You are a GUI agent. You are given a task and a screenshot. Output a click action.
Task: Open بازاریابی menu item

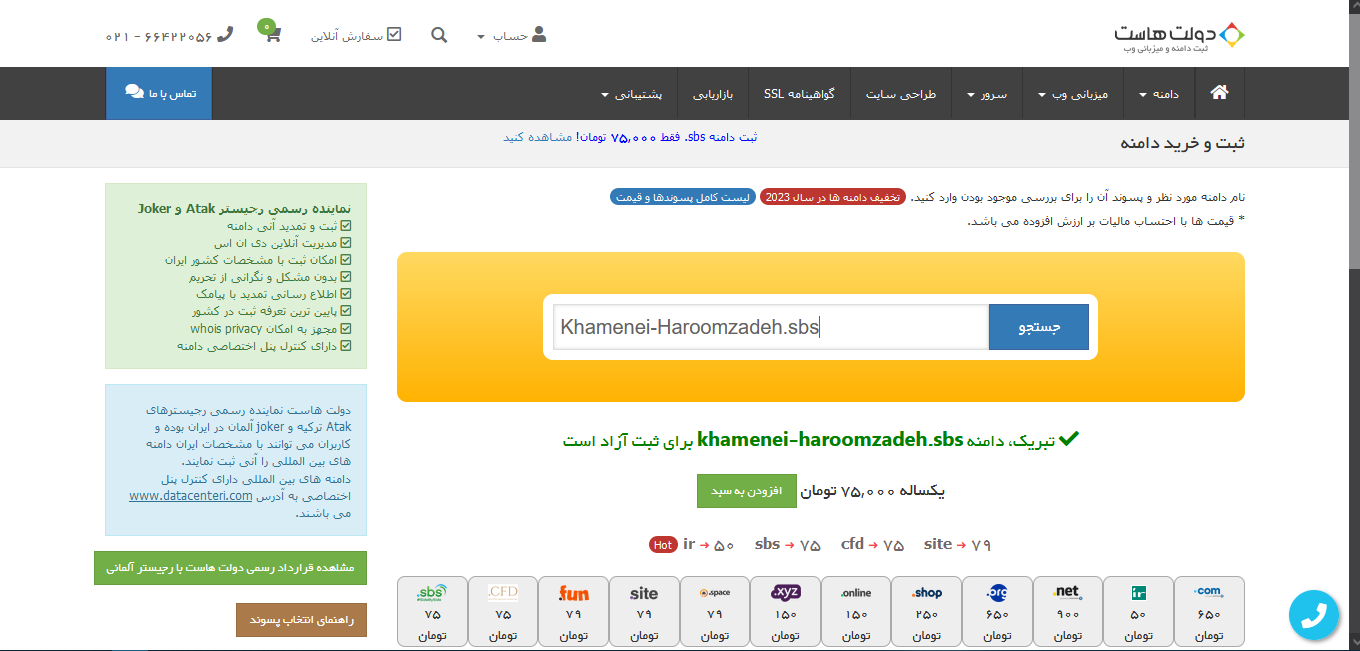[713, 94]
